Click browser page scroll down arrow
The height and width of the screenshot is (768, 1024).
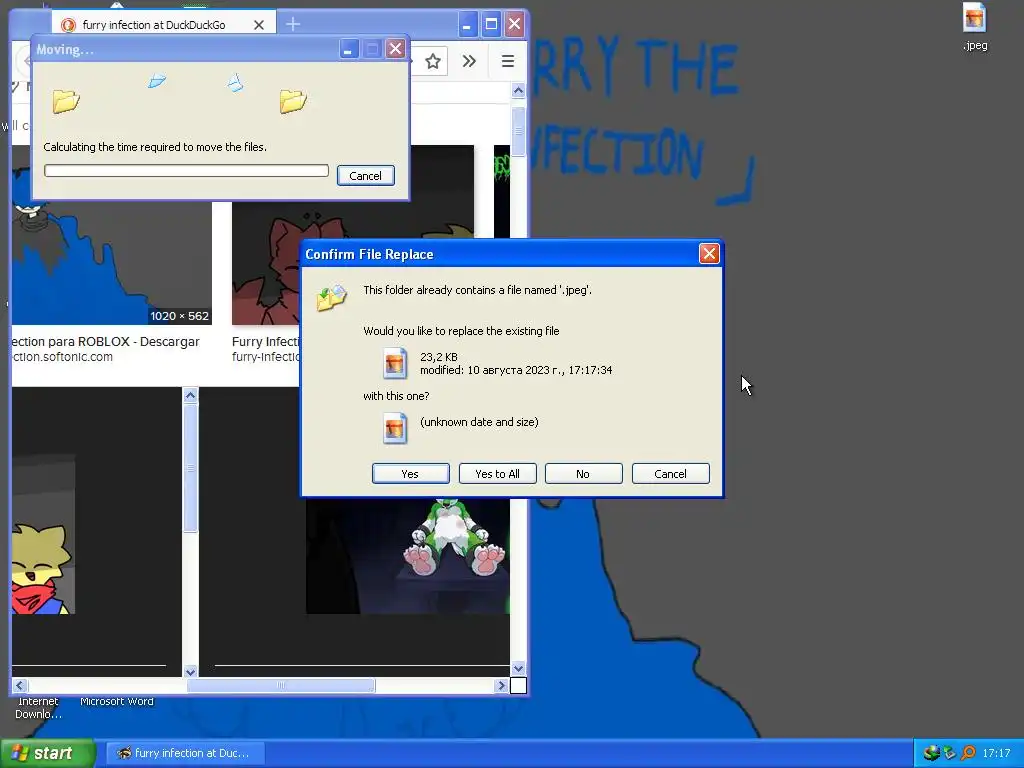click(519, 669)
